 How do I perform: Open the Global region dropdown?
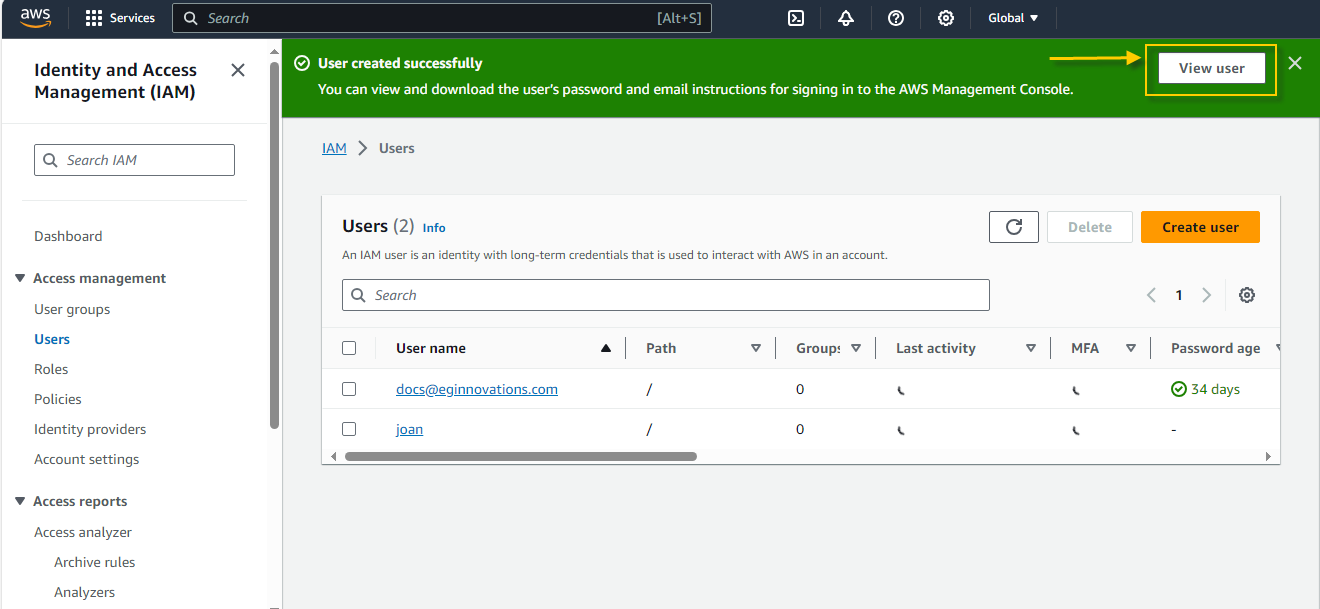click(1013, 18)
